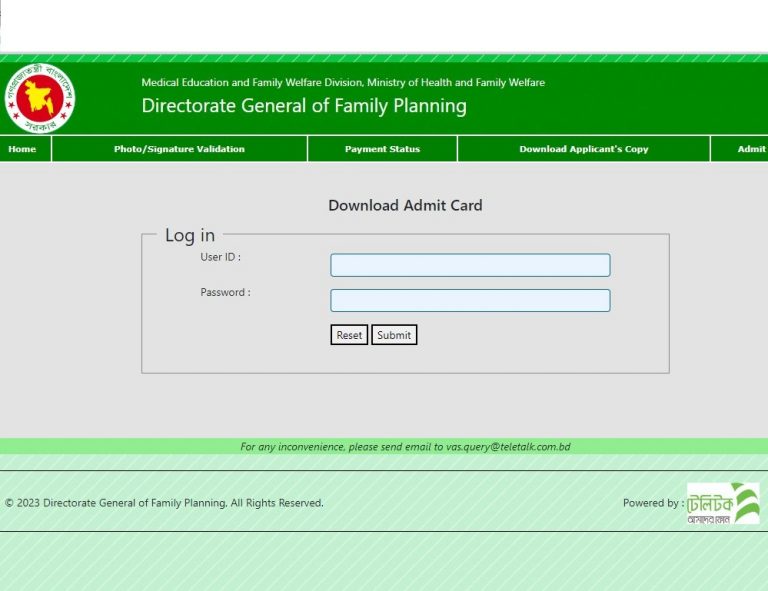
Task: Click the Download Admit Card heading
Action: [x=406, y=205]
